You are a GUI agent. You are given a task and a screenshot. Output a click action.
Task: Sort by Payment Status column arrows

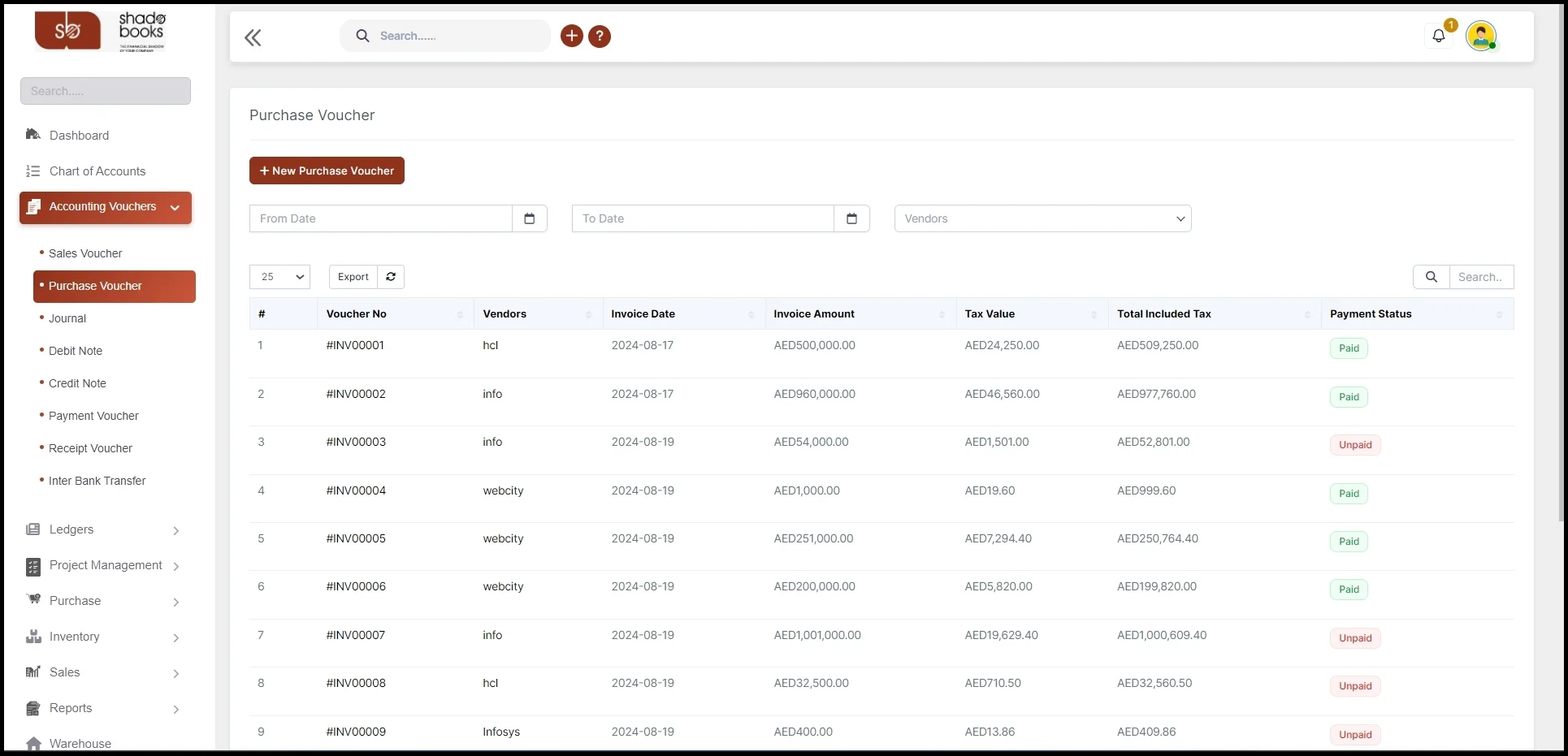tap(1499, 314)
